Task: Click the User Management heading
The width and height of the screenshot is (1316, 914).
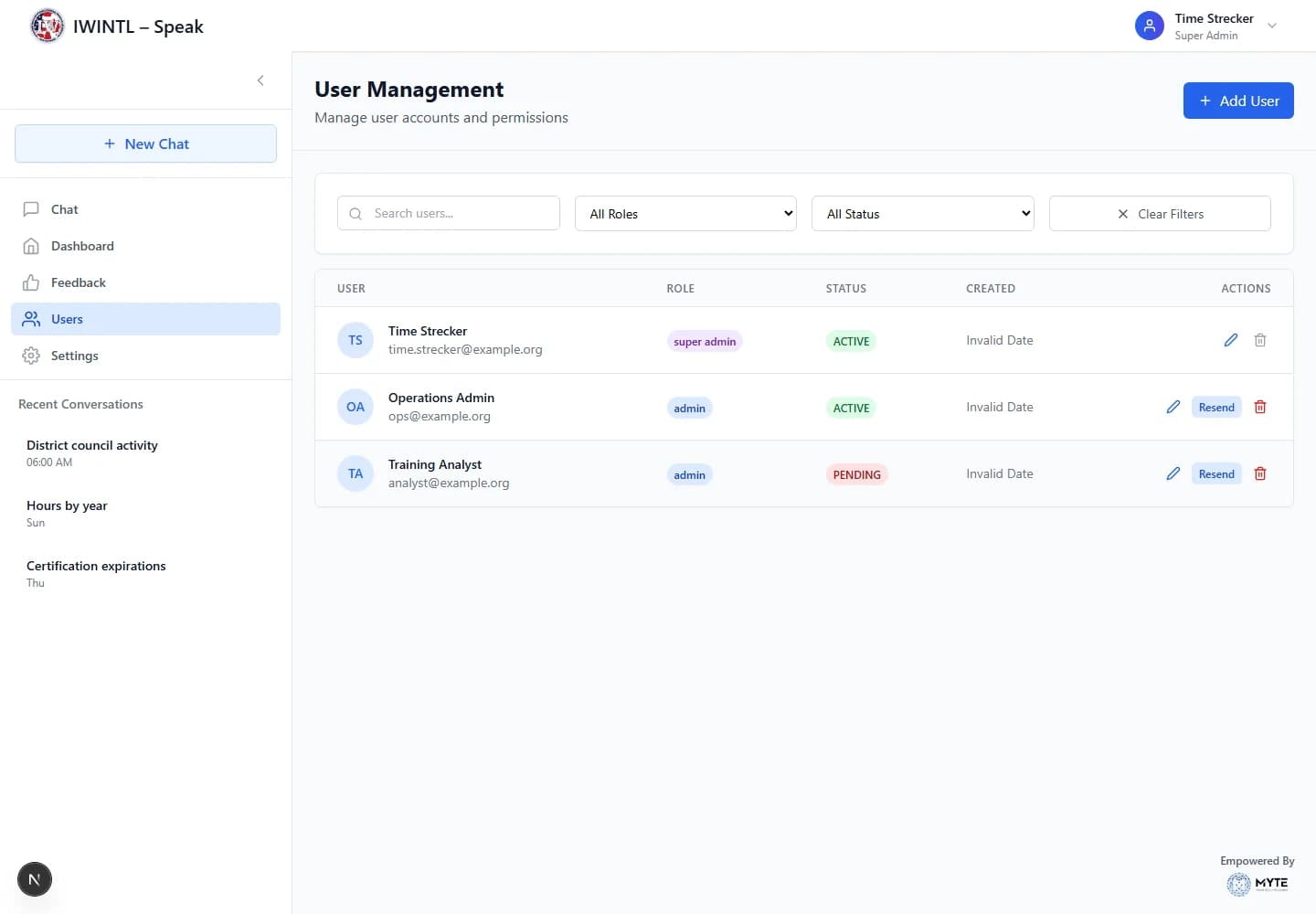Action: (x=409, y=90)
